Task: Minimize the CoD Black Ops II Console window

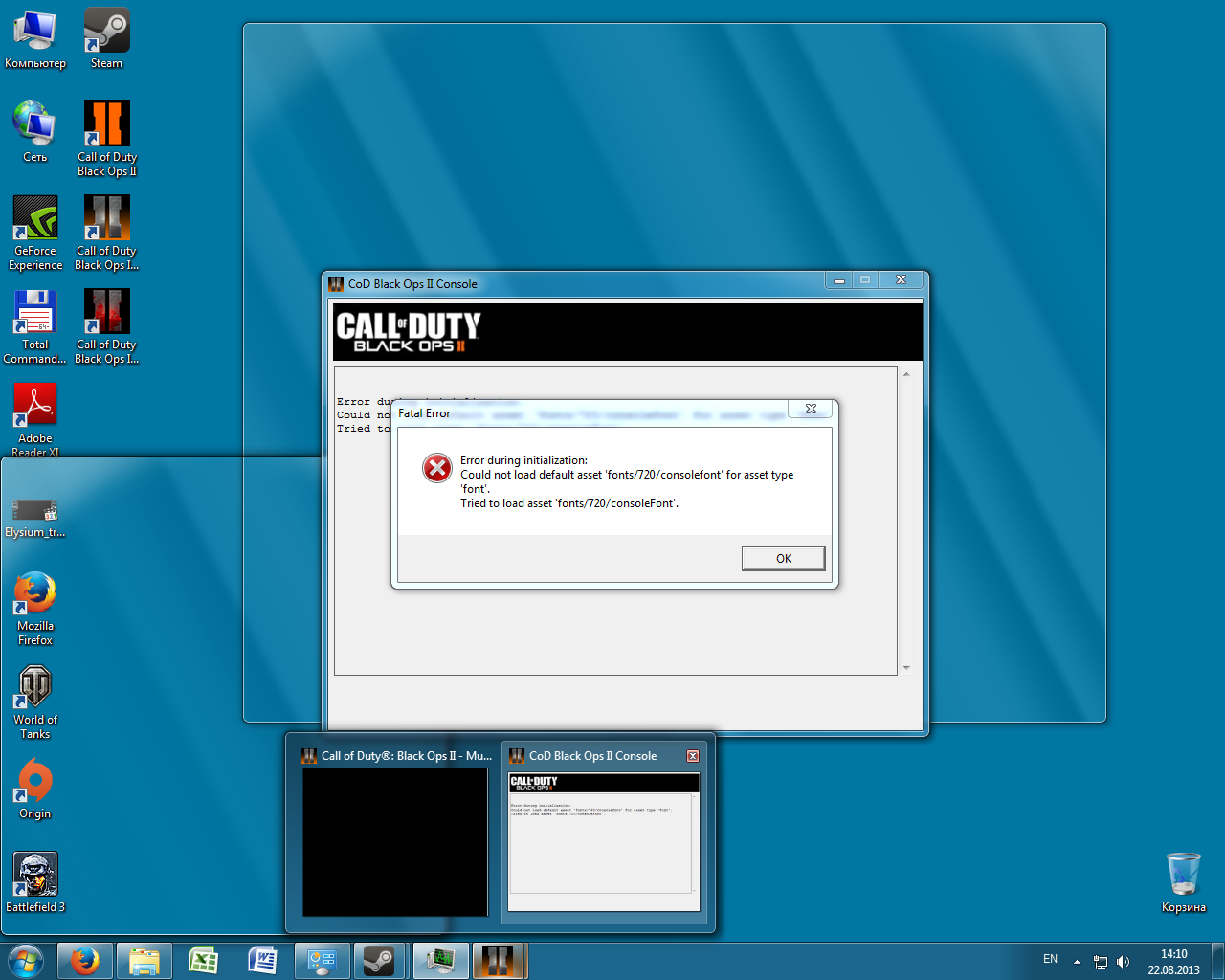Action: (x=839, y=280)
